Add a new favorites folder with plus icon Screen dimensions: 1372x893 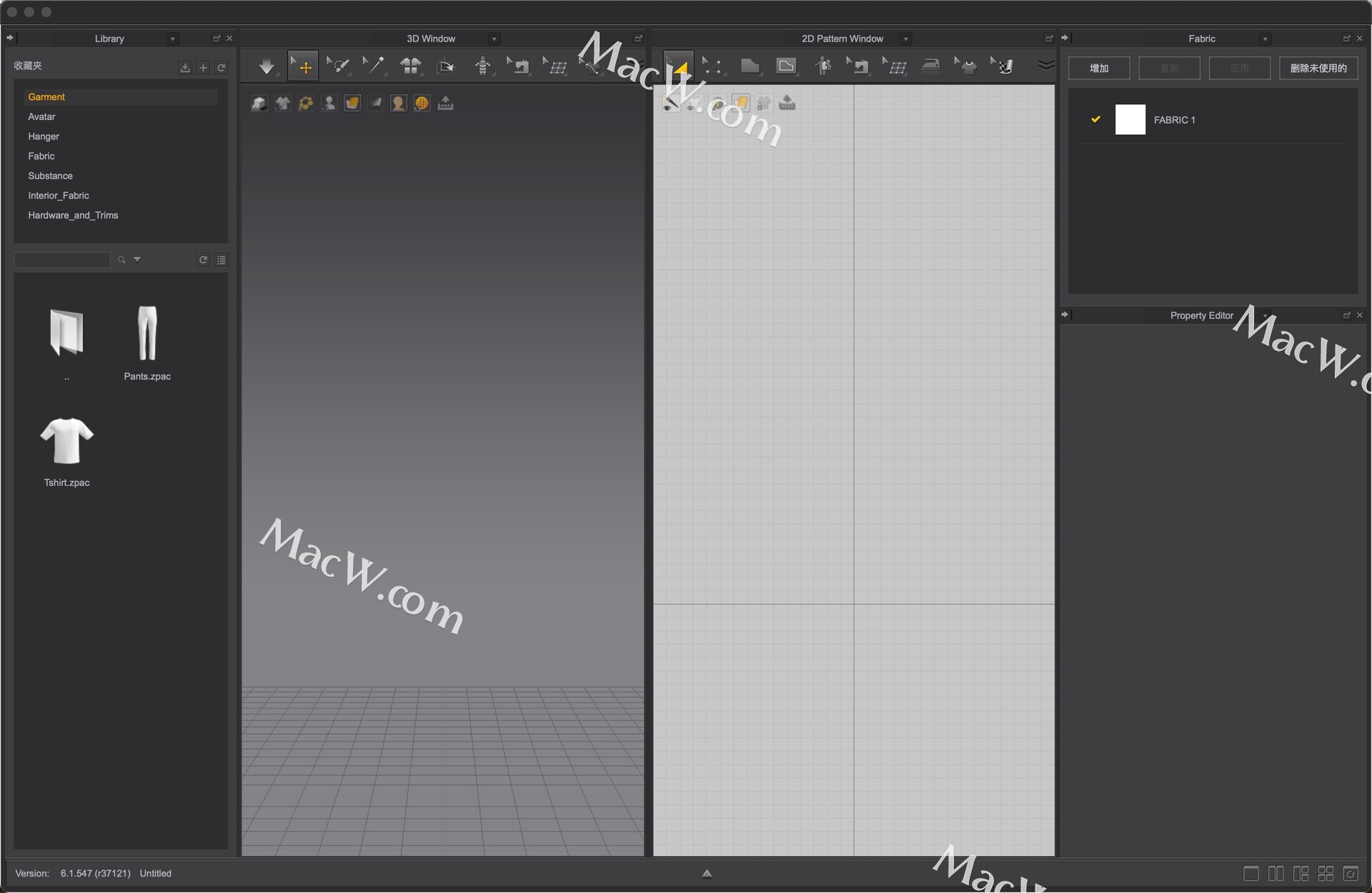click(x=203, y=67)
